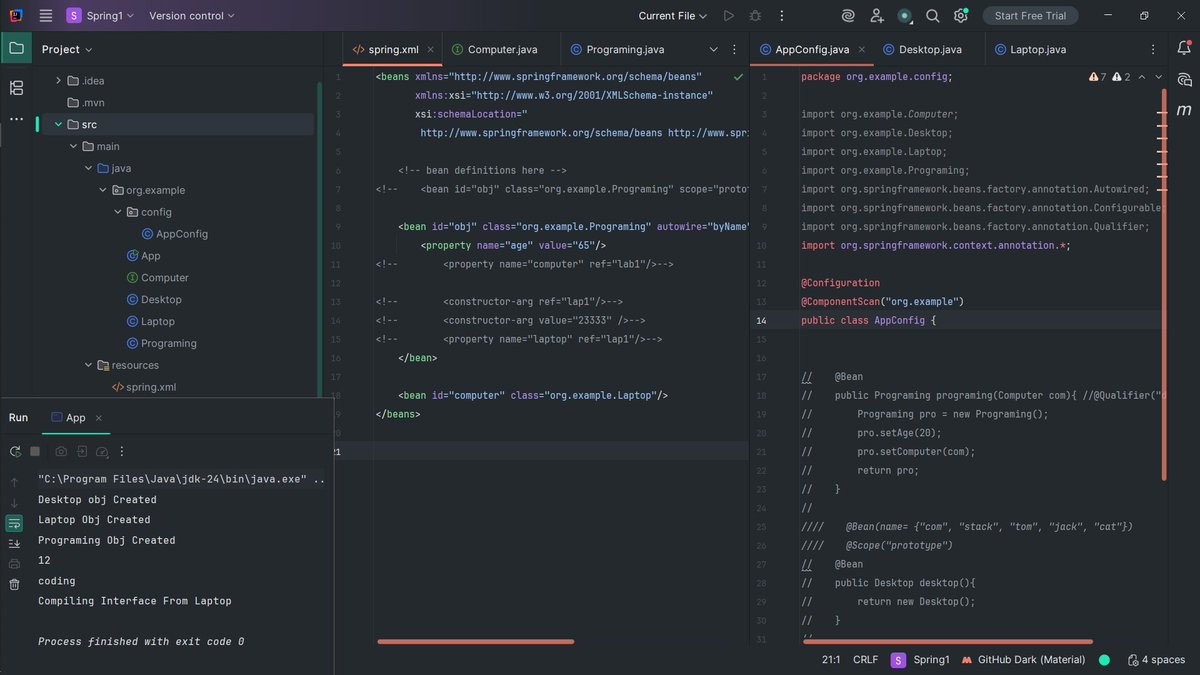The width and height of the screenshot is (1200, 675).
Task: Click the camera icon in Run toolbar
Action: pos(61,451)
